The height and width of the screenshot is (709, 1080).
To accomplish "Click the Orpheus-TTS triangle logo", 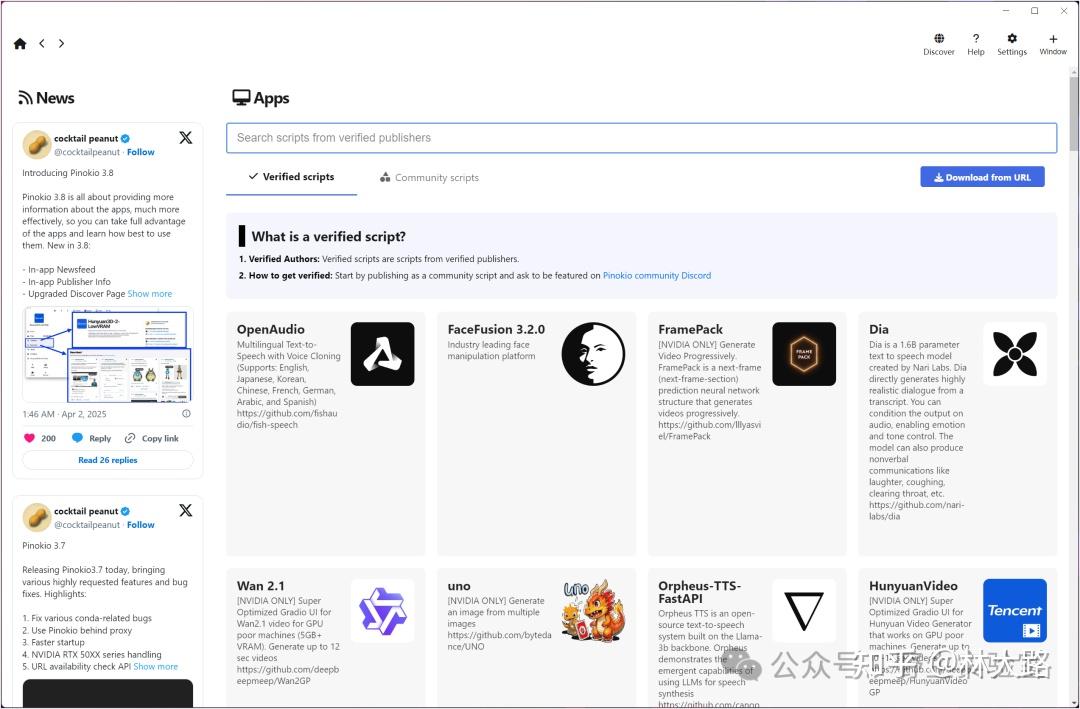I will (x=804, y=610).
